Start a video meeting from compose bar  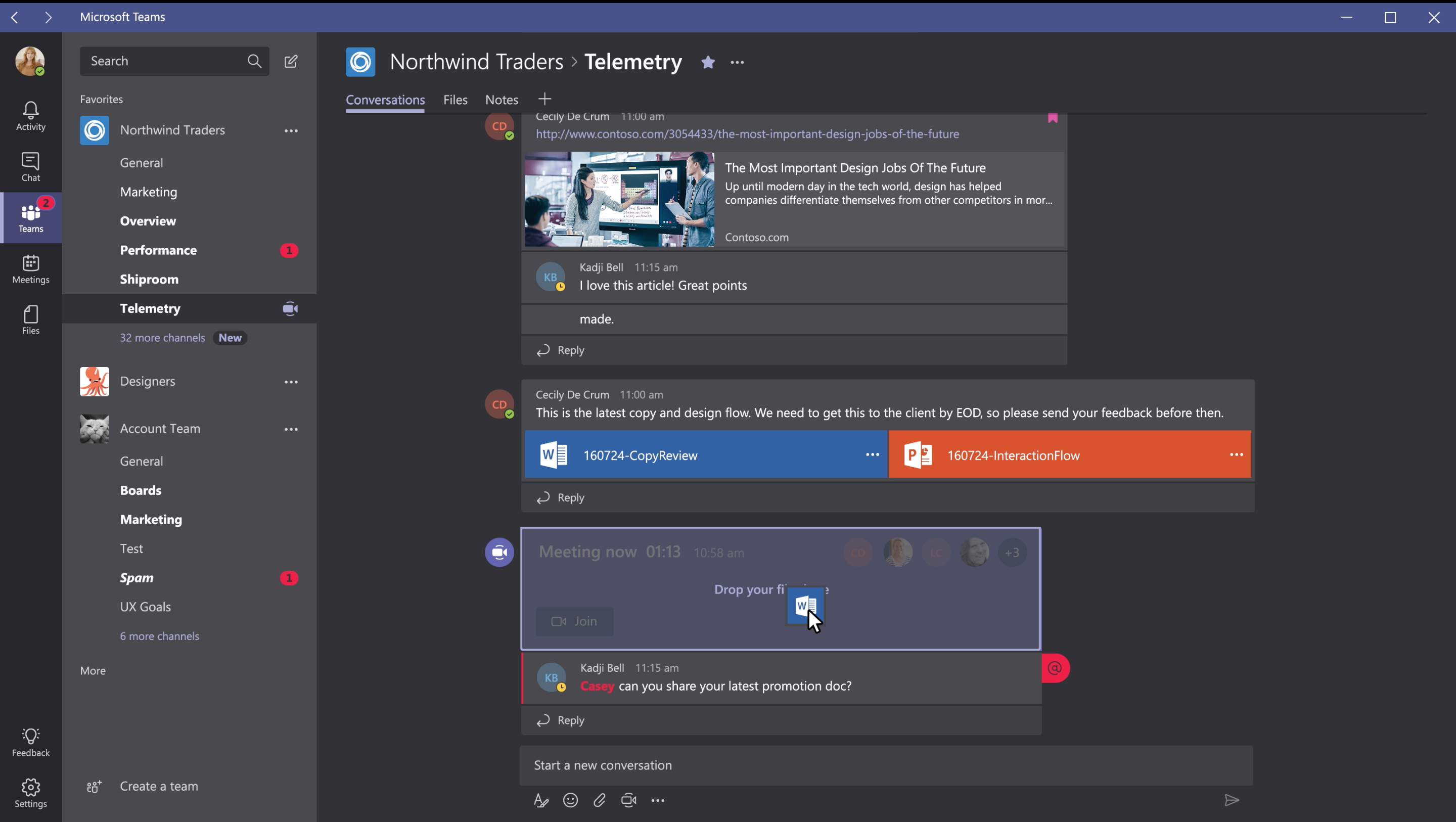tap(628, 800)
